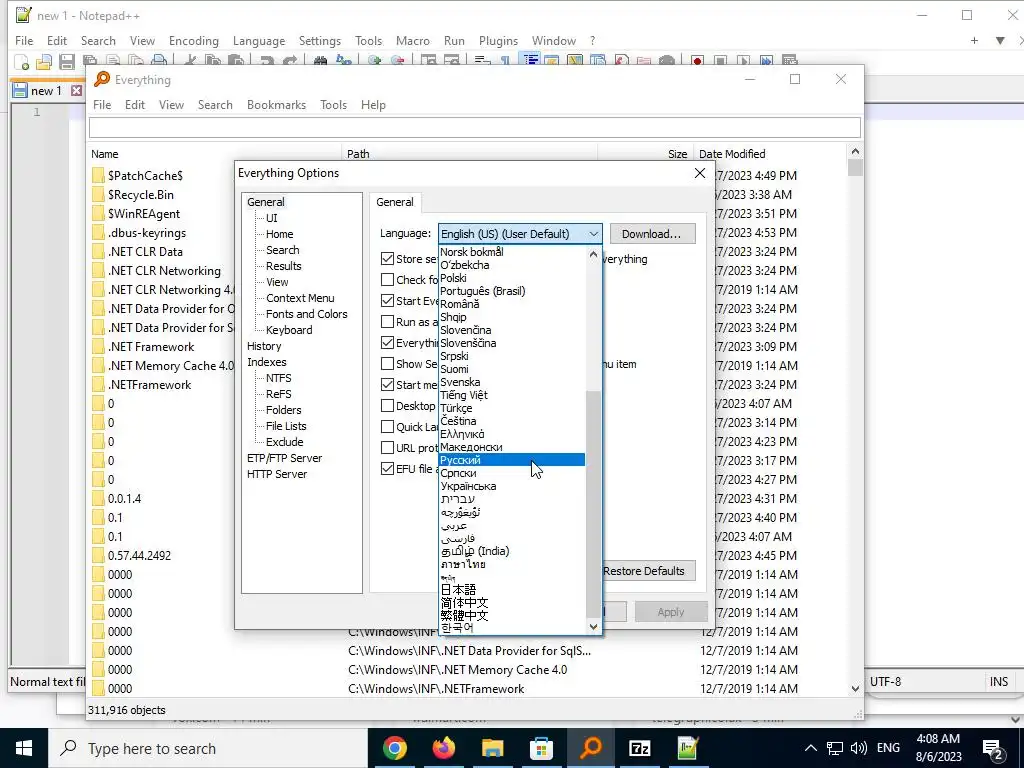1024x768 pixels.
Task: Close the new 1 tab with its red X
Action: pos(76,90)
